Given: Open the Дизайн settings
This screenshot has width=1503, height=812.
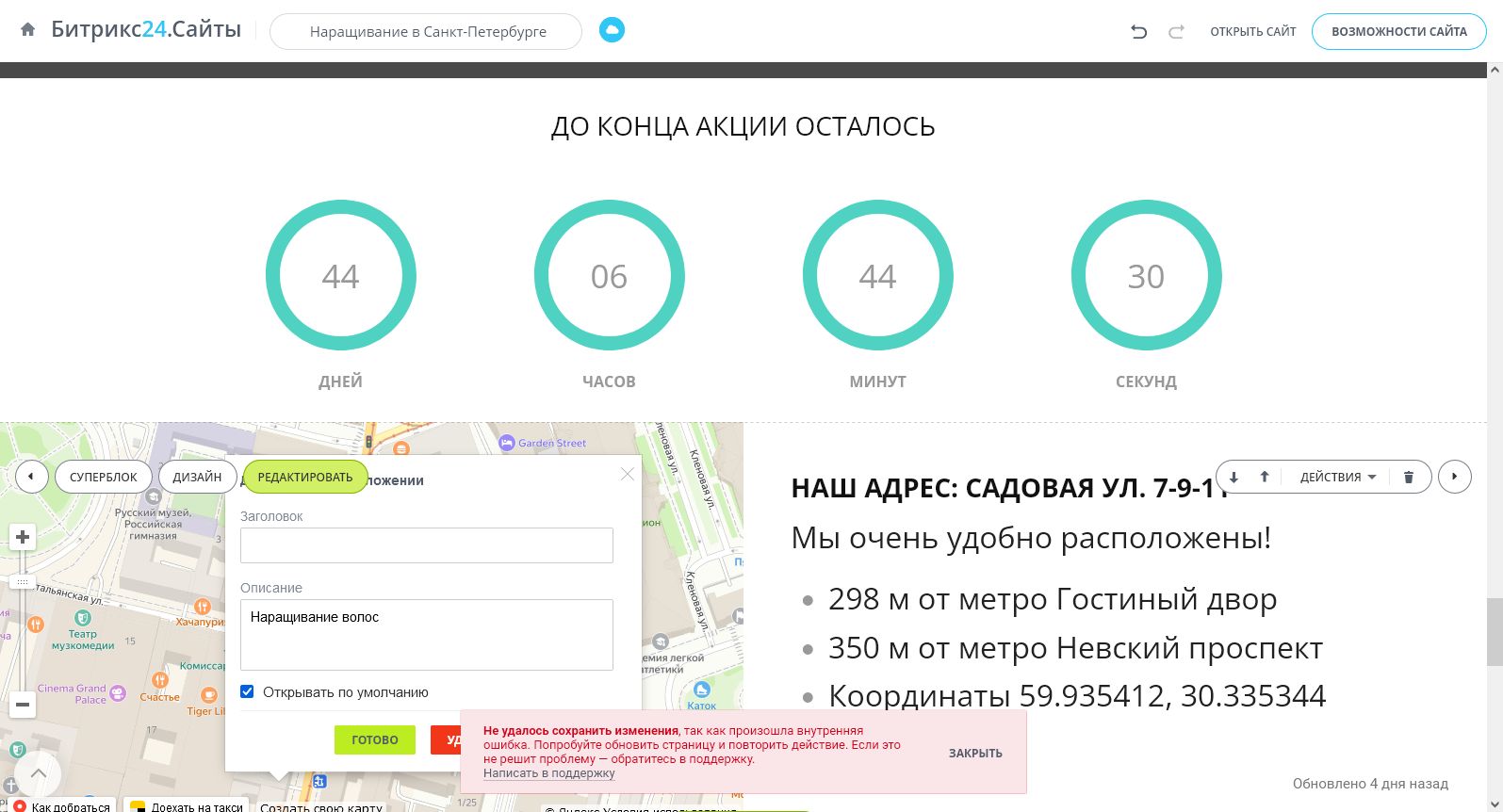Looking at the screenshot, I should (x=197, y=477).
